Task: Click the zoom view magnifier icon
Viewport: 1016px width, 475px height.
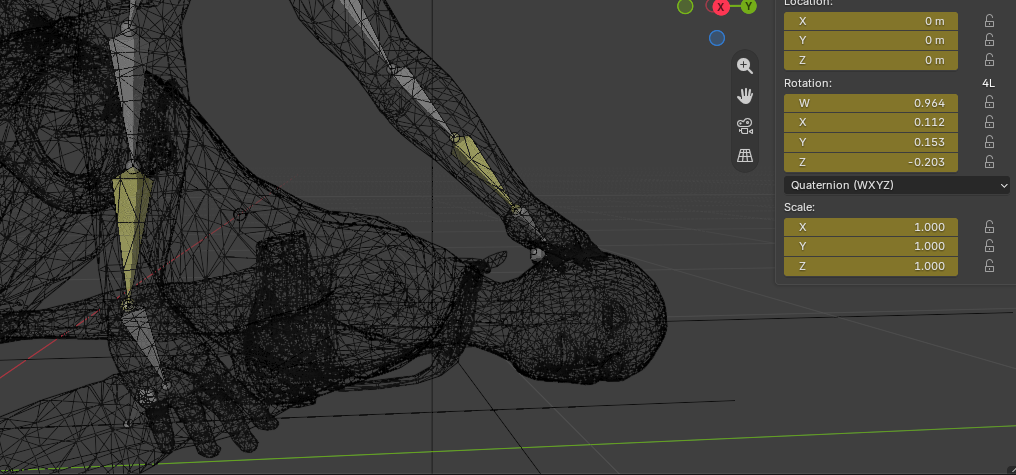Action: tap(745, 65)
